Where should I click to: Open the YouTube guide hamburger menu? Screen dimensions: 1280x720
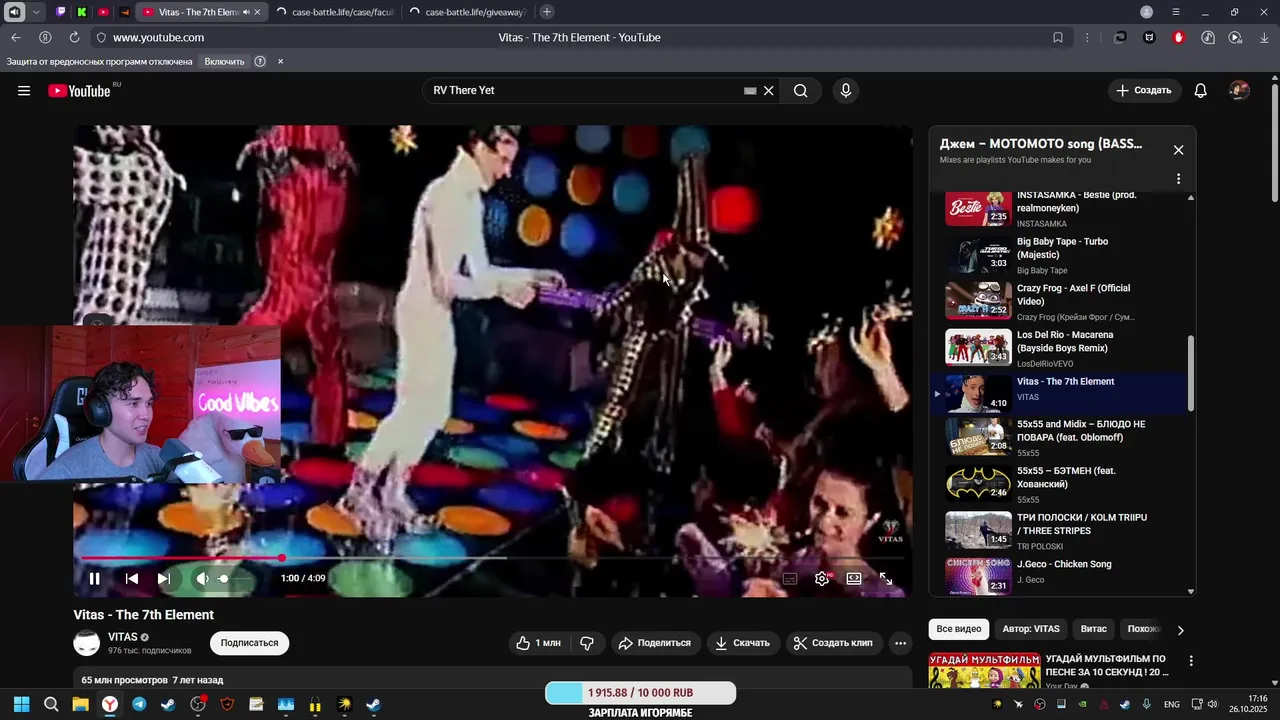click(24, 91)
